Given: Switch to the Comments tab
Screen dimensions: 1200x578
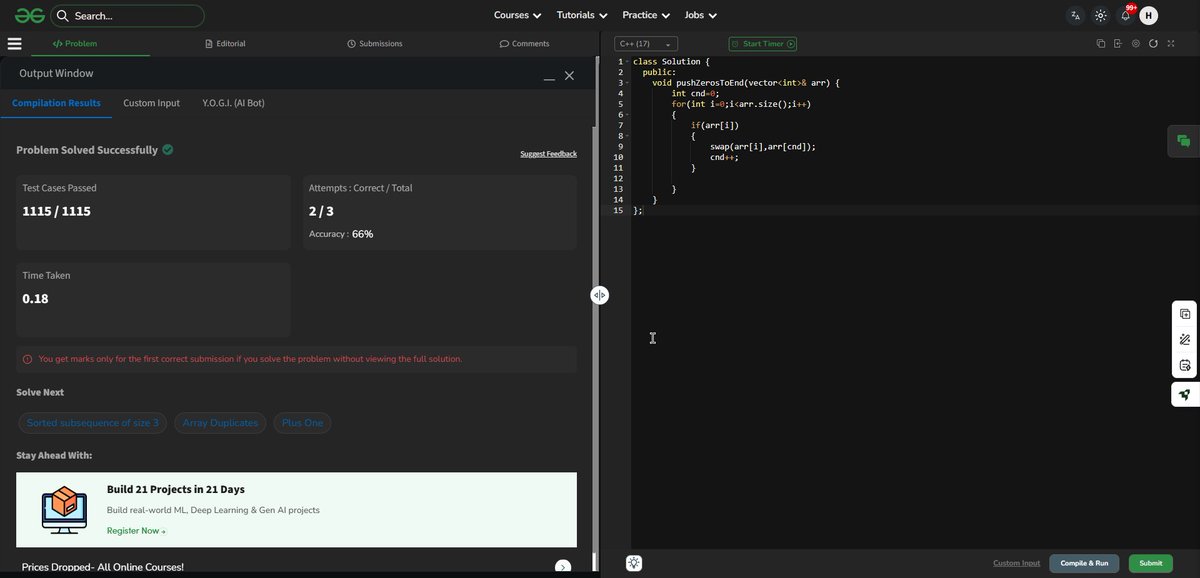Looking at the screenshot, I should click(524, 44).
